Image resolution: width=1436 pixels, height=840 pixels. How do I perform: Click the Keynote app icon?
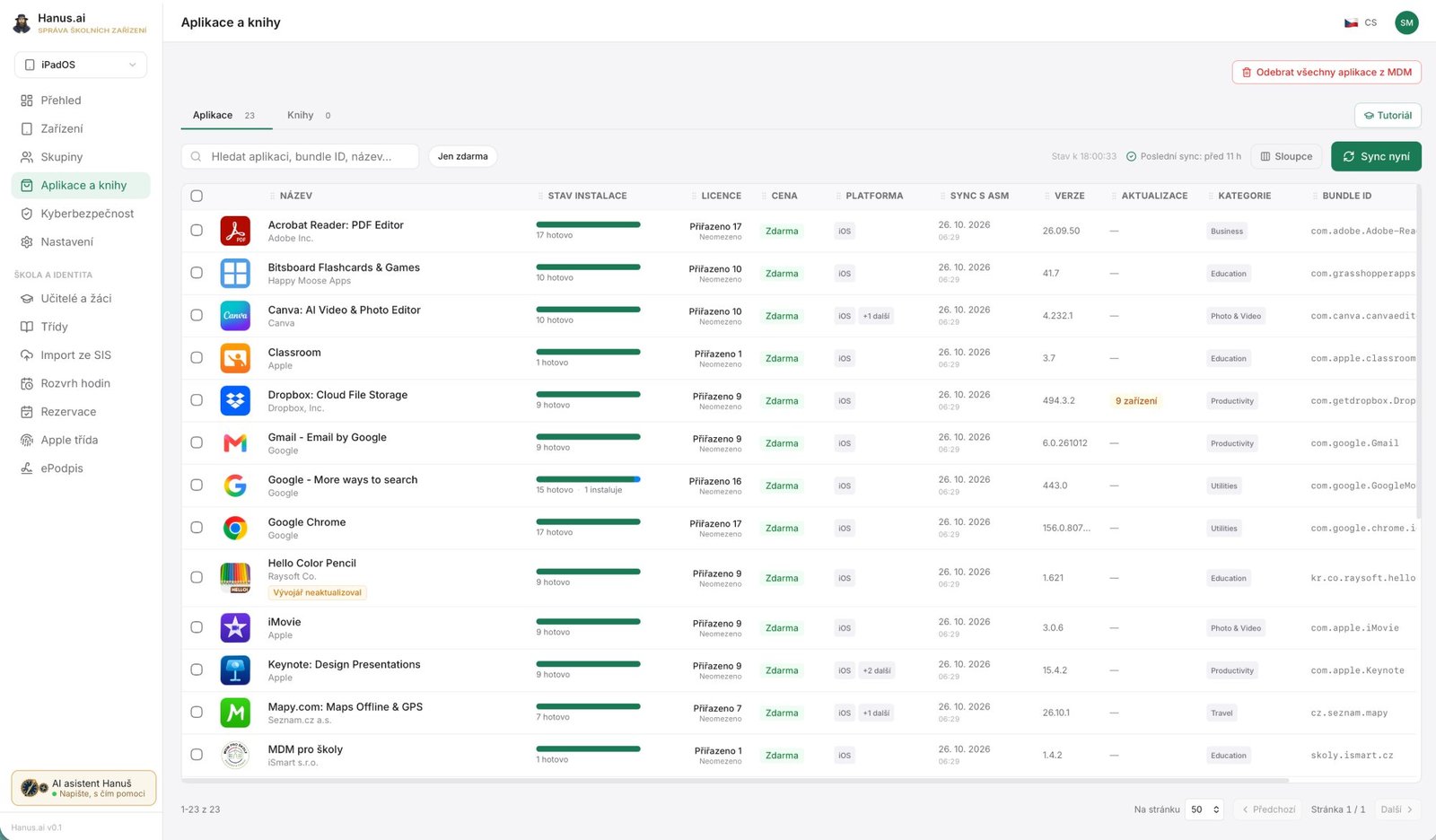tap(235, 669)
